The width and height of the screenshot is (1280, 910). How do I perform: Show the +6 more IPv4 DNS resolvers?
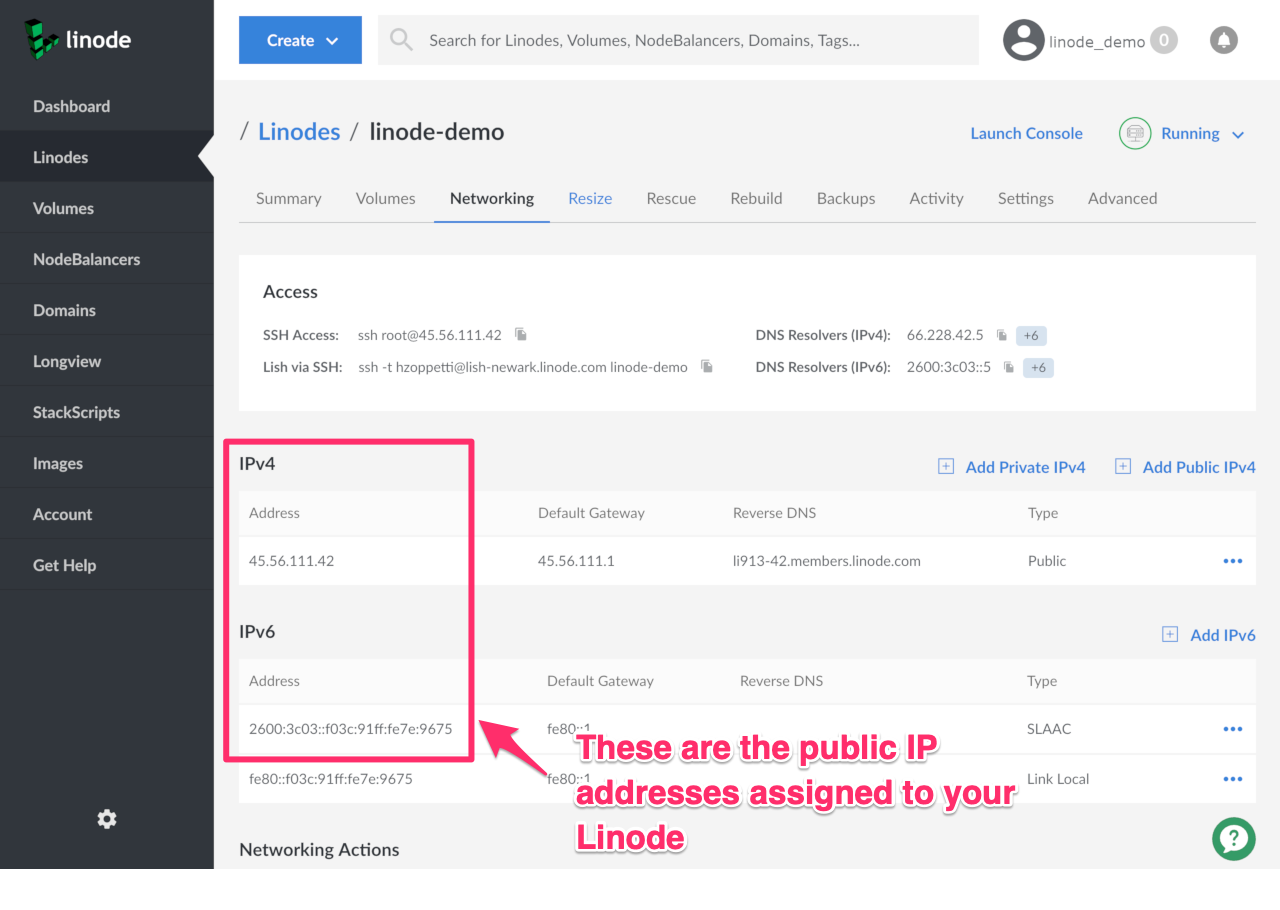[x=1031, y=335]
